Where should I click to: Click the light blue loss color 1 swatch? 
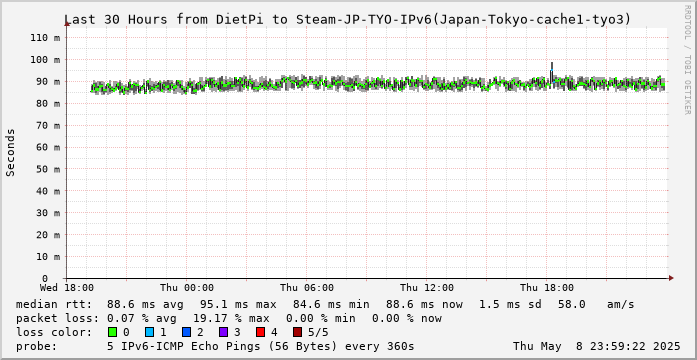pos(149,332)
